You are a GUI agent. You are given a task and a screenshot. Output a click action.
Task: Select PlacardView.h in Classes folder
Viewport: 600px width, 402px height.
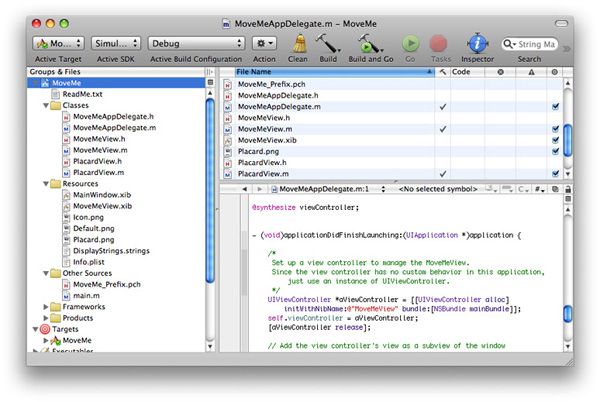[x=97, y=161]
